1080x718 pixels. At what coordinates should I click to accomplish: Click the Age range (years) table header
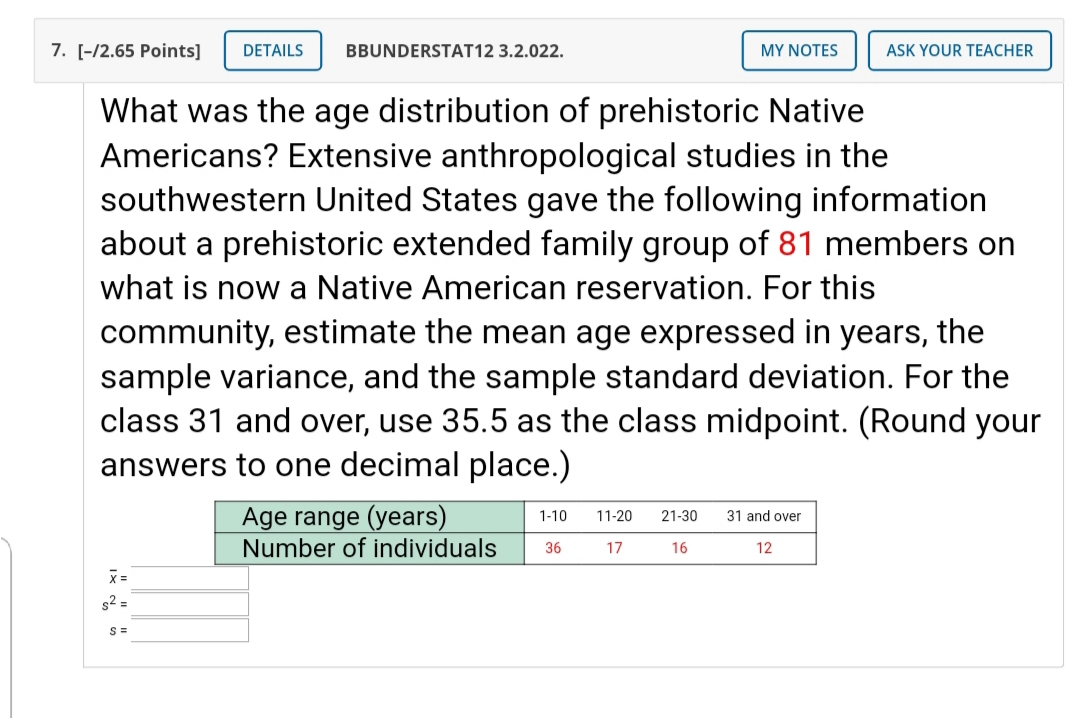click(x=344, y=516)
